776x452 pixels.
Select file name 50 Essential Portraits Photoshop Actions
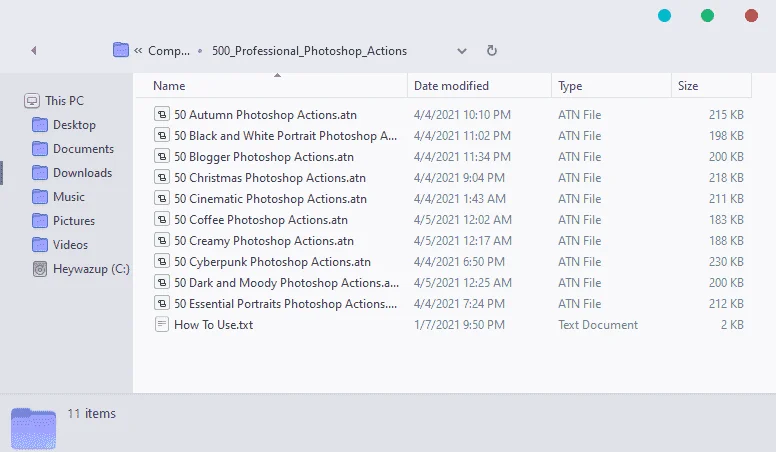(286, 304)
